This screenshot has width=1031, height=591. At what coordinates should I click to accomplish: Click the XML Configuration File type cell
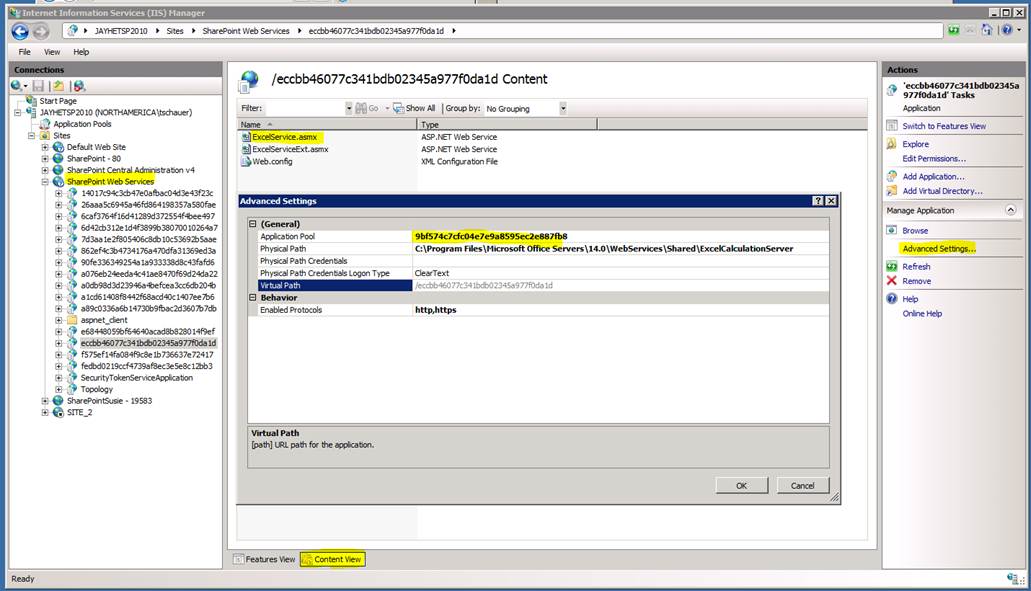(x=459, y=161)
